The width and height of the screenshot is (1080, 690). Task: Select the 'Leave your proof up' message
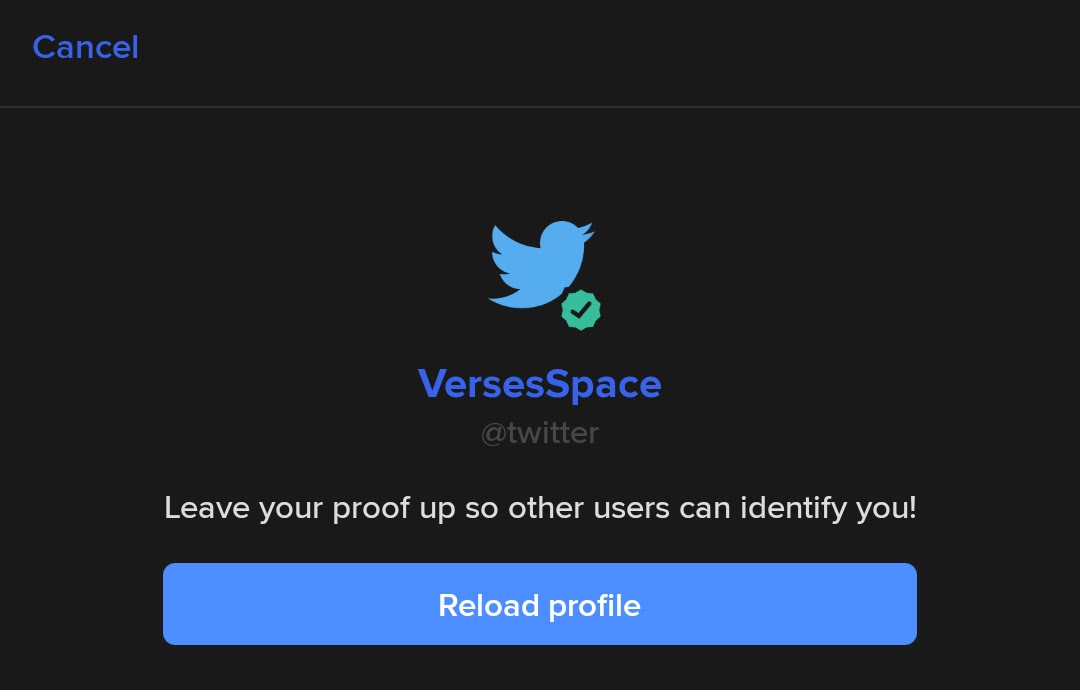coord(540,508)
